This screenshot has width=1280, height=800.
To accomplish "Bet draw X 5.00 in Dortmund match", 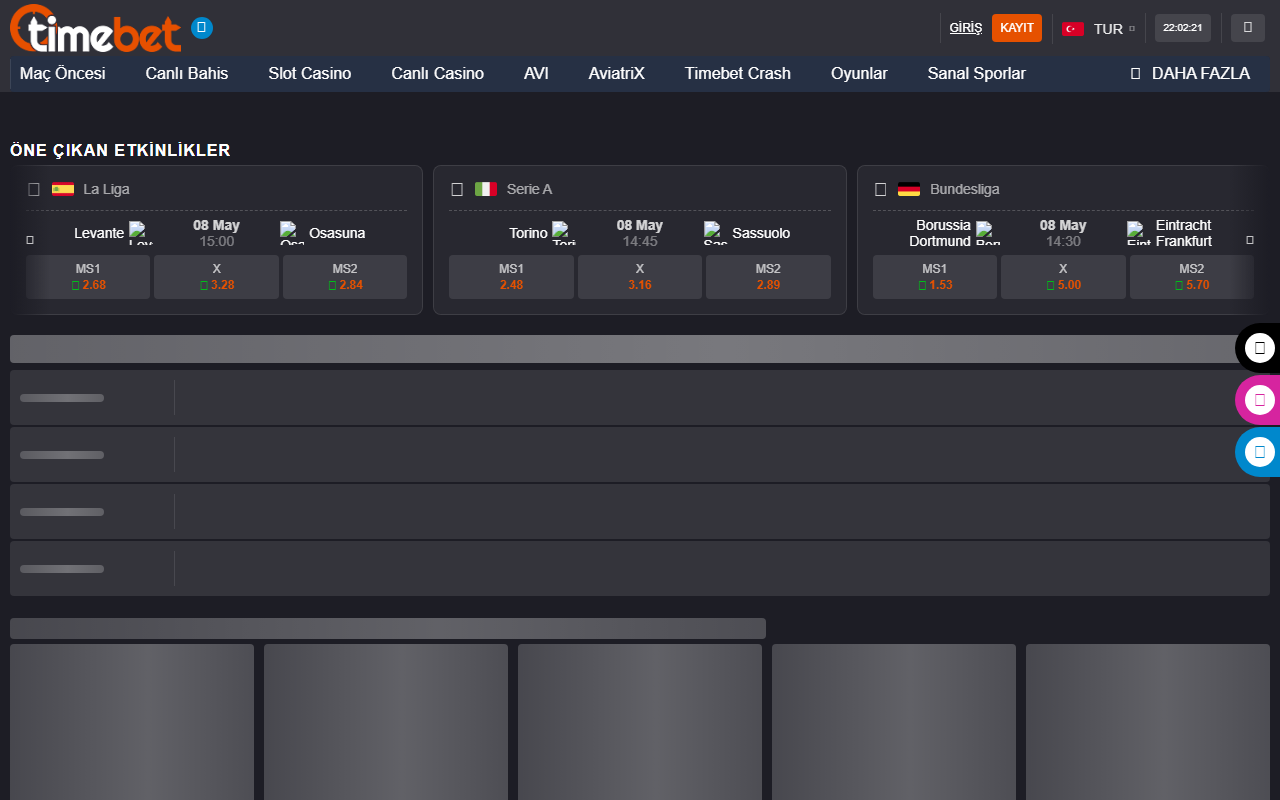I will tap(1063, 277).
